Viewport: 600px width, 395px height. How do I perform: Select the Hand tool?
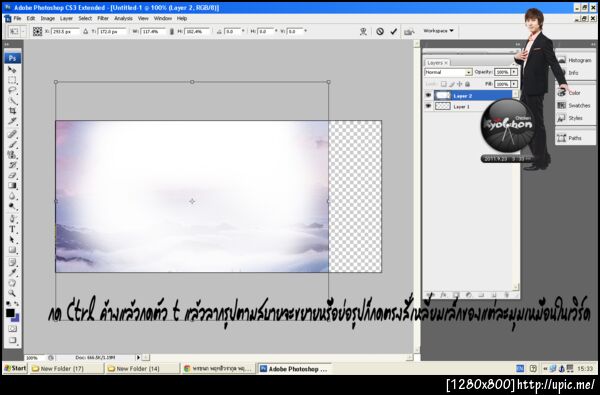12,283
